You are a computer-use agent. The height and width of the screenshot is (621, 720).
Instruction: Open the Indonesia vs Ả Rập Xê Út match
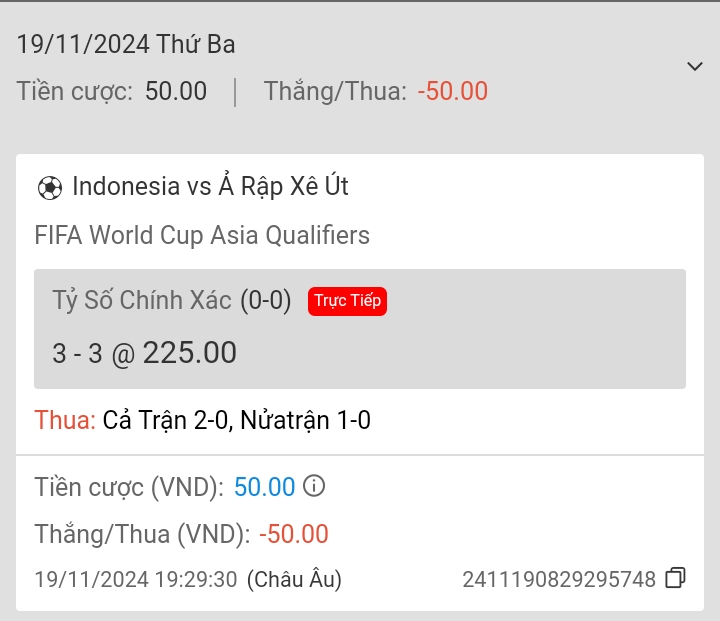pos(210,187)
